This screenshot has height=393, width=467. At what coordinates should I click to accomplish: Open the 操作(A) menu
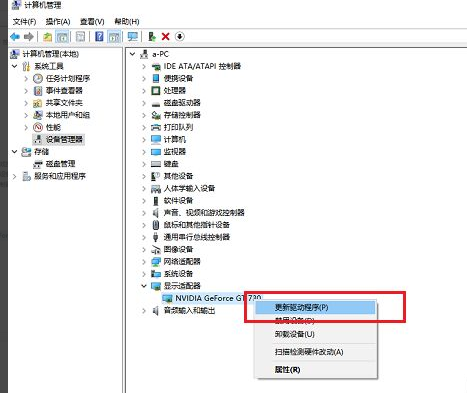pyautogui.click(x=58, y=22)
